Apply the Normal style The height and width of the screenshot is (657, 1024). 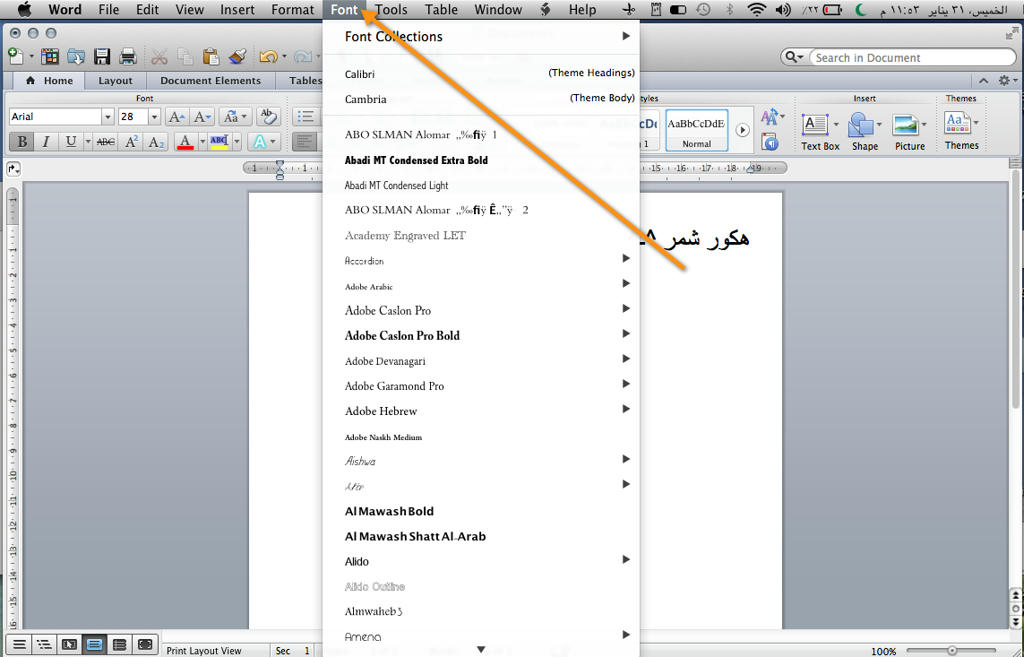696,131
